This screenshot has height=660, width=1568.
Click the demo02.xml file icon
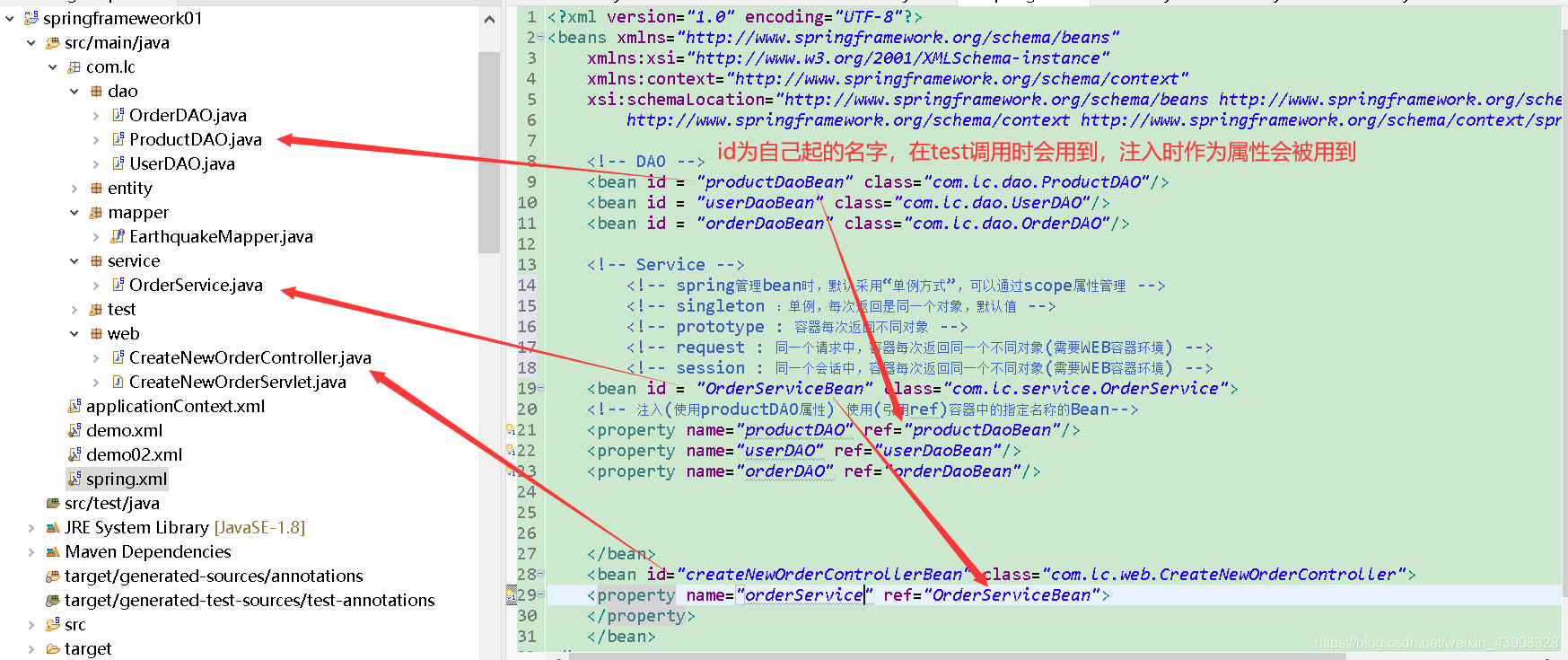[74, 454]
